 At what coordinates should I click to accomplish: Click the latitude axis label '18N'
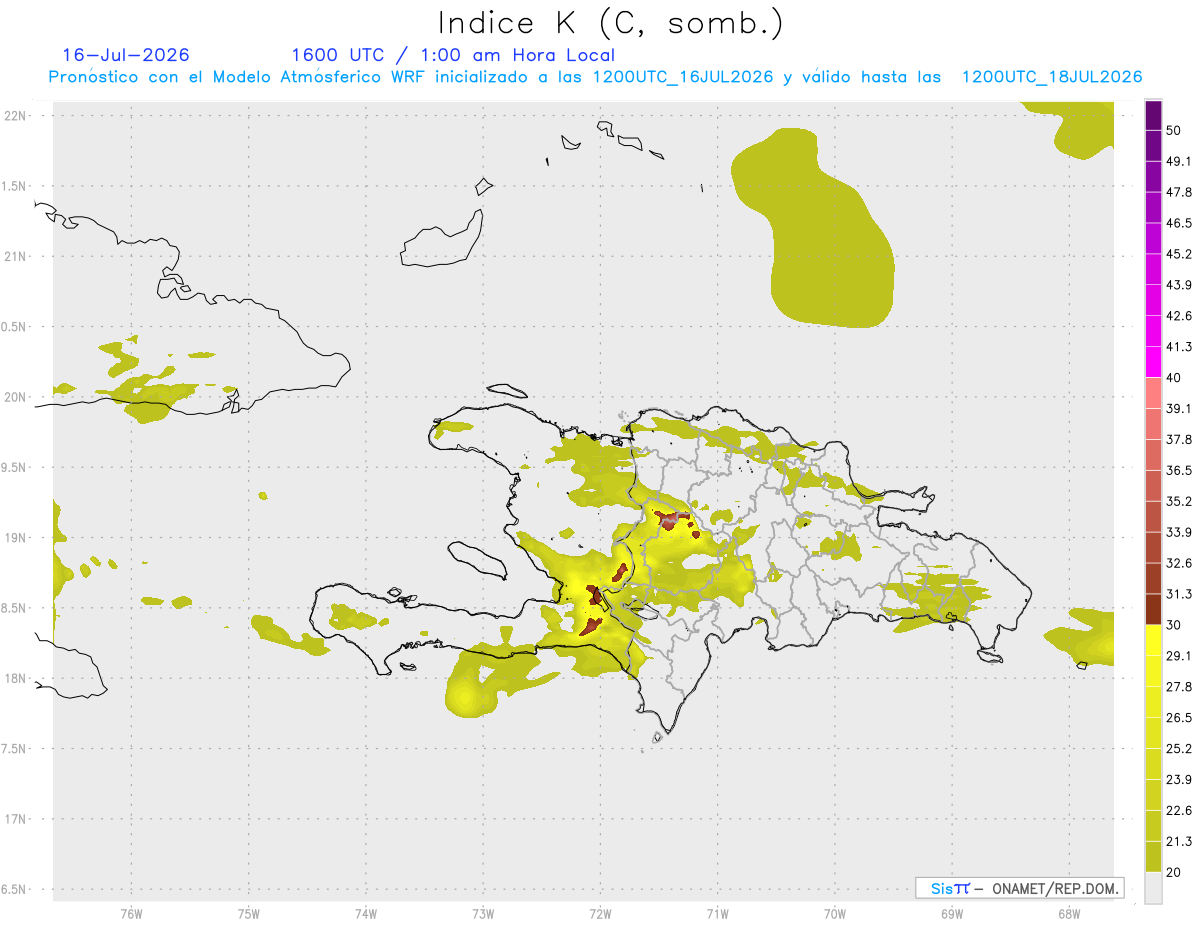tap(16, 678)
